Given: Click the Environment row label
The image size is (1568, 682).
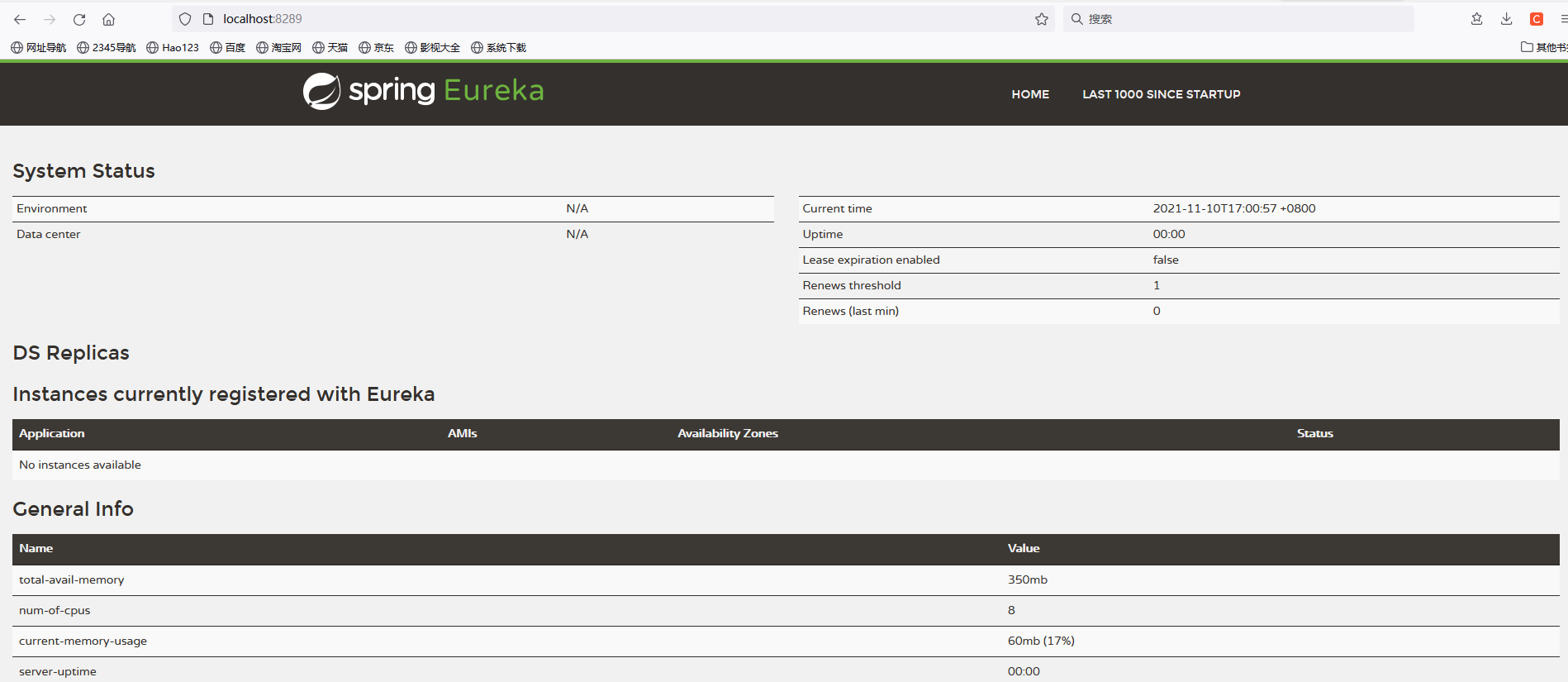Looking at the screenshot, I should pos(51,208).
